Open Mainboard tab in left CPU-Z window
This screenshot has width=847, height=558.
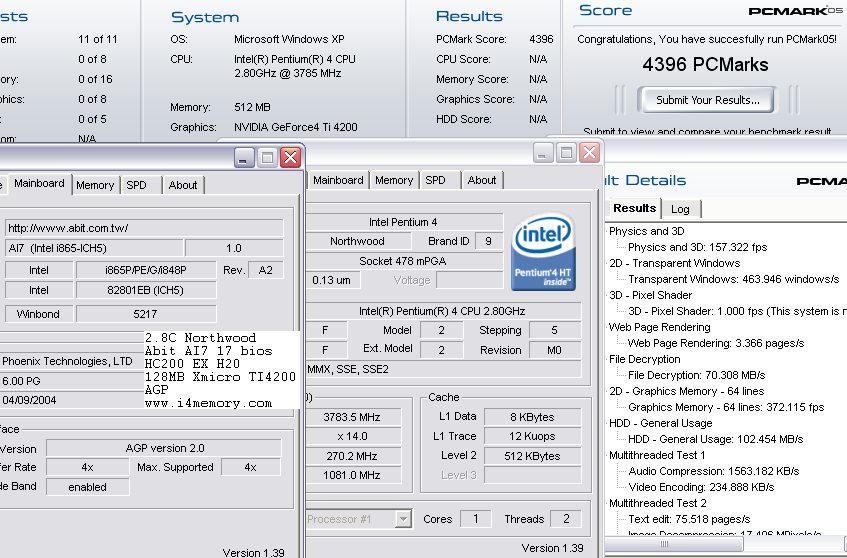pos(39,184)
